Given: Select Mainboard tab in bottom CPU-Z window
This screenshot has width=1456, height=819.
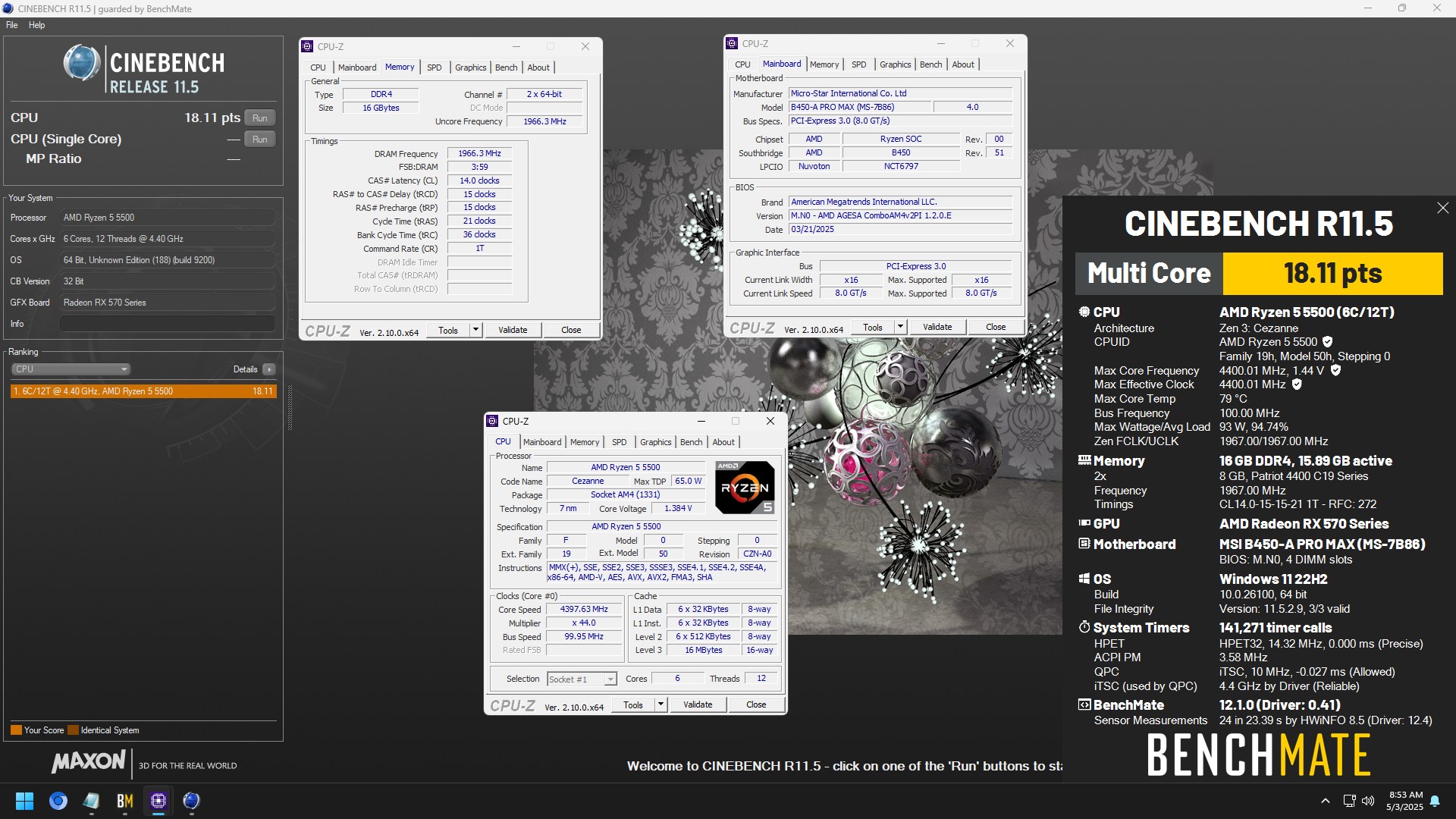Looking at the screenshot, I should (542, 442).
